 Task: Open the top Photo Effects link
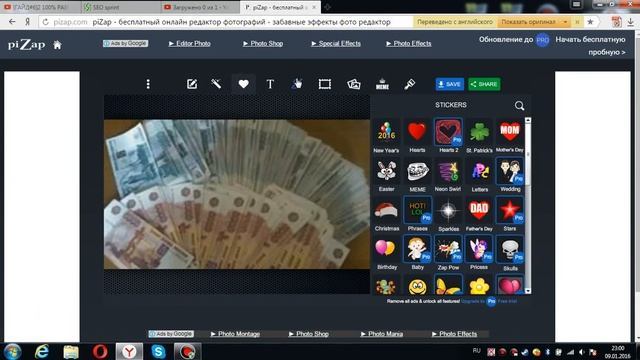pos(409,43)
